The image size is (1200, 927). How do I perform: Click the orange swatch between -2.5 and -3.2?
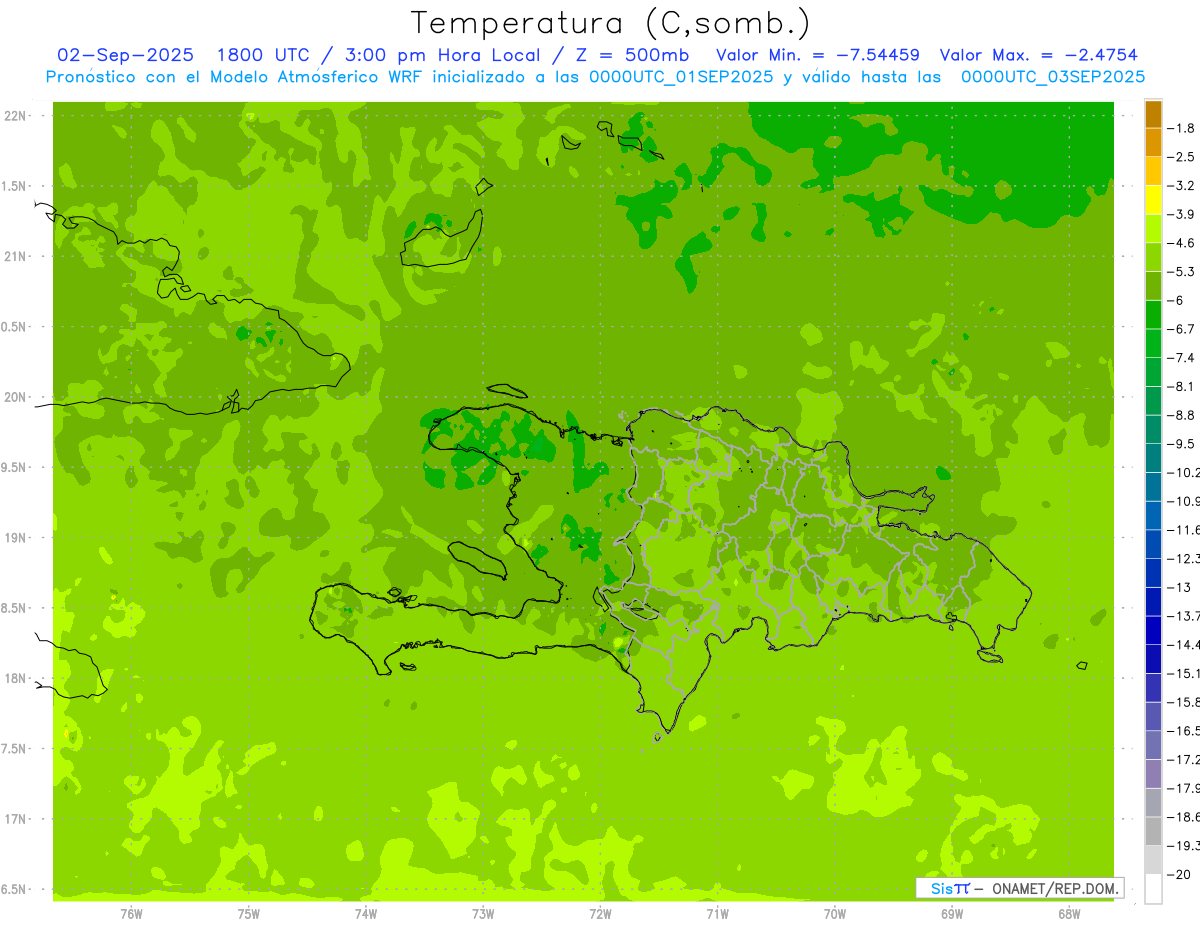pos(1153,171)
